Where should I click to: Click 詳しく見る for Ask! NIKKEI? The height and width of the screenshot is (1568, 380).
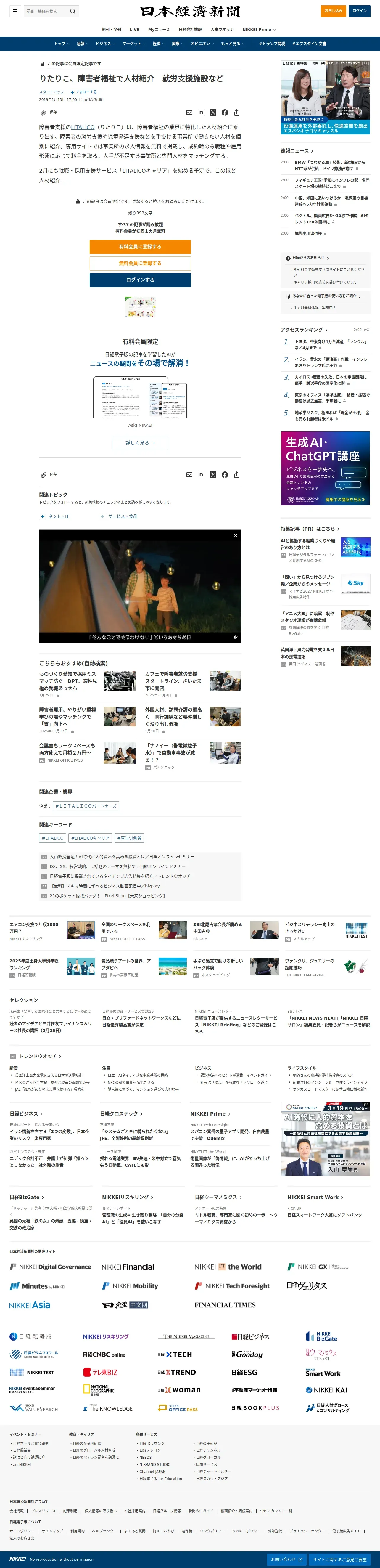140,442
